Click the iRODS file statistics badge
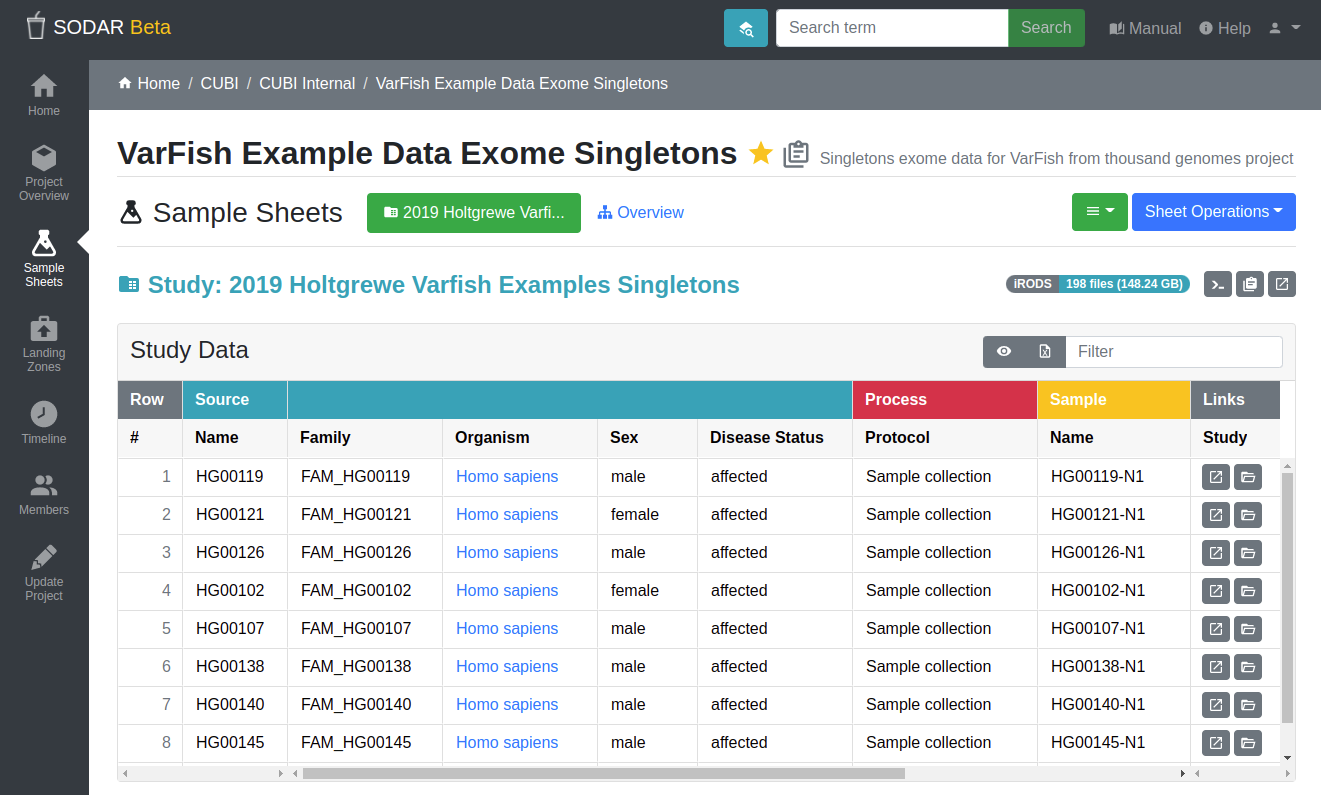Image resolution: width=1321 pixels, height=795 pixels. tap(1098, 284)
